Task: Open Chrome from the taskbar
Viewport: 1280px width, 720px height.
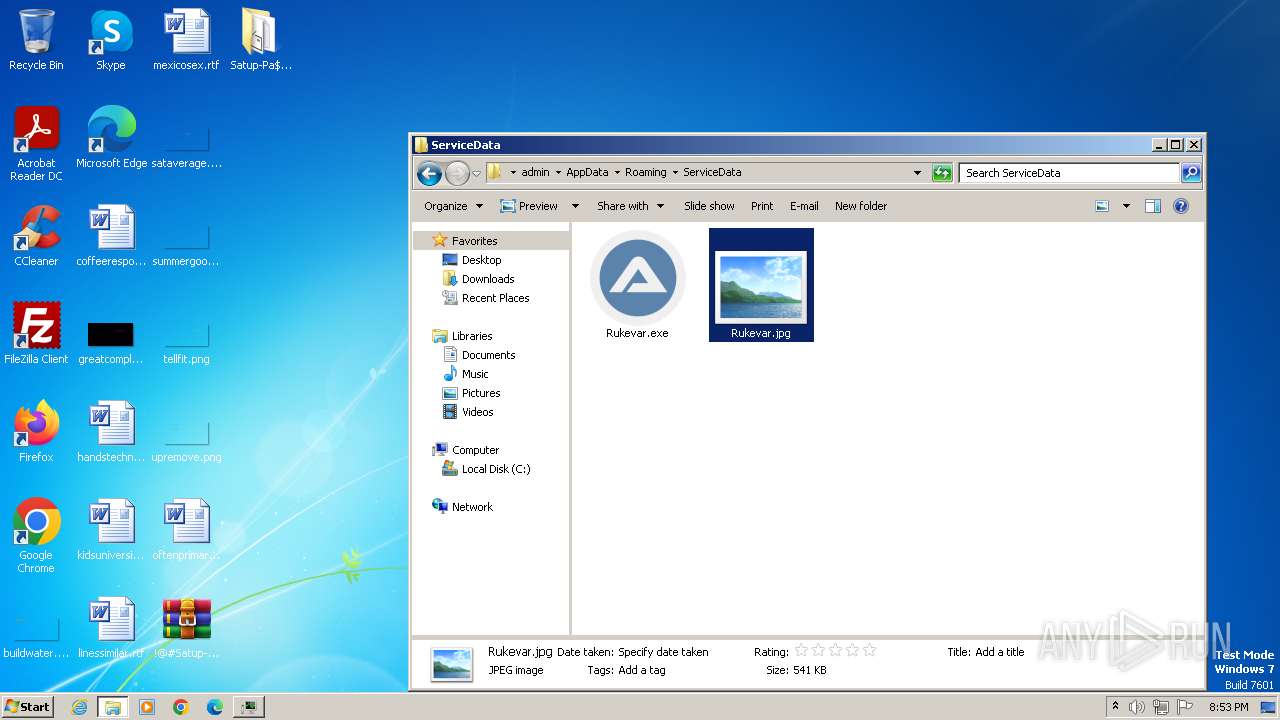Action: [x=181, y=707]
